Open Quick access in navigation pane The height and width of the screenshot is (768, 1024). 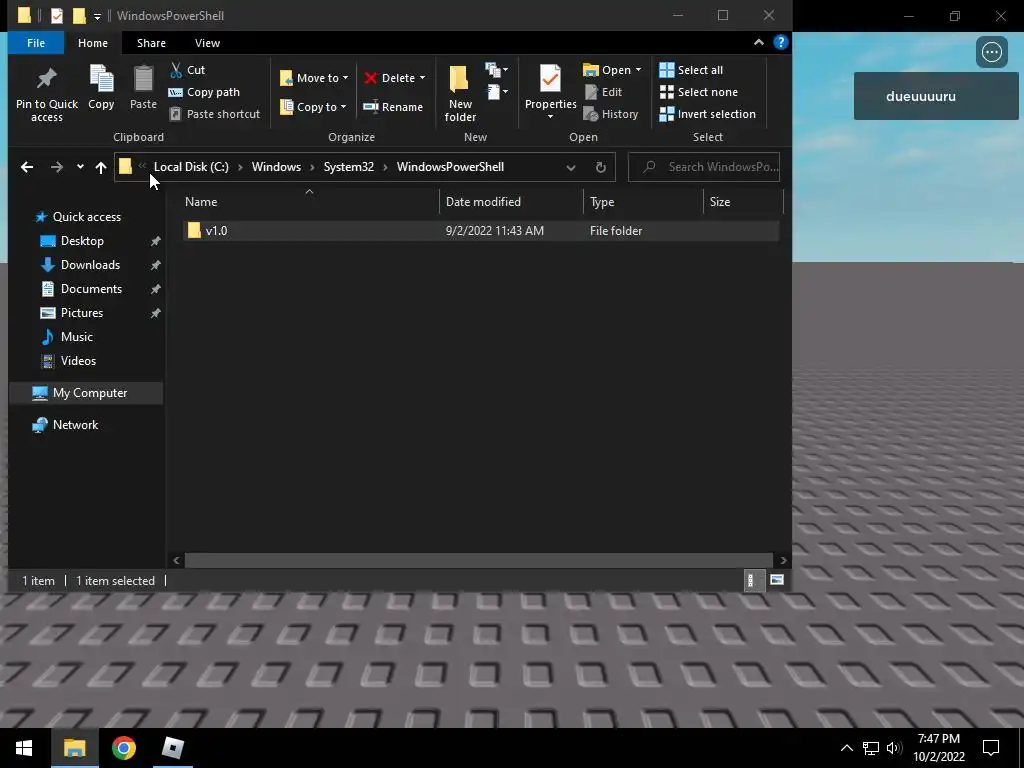tap(86, 217)
